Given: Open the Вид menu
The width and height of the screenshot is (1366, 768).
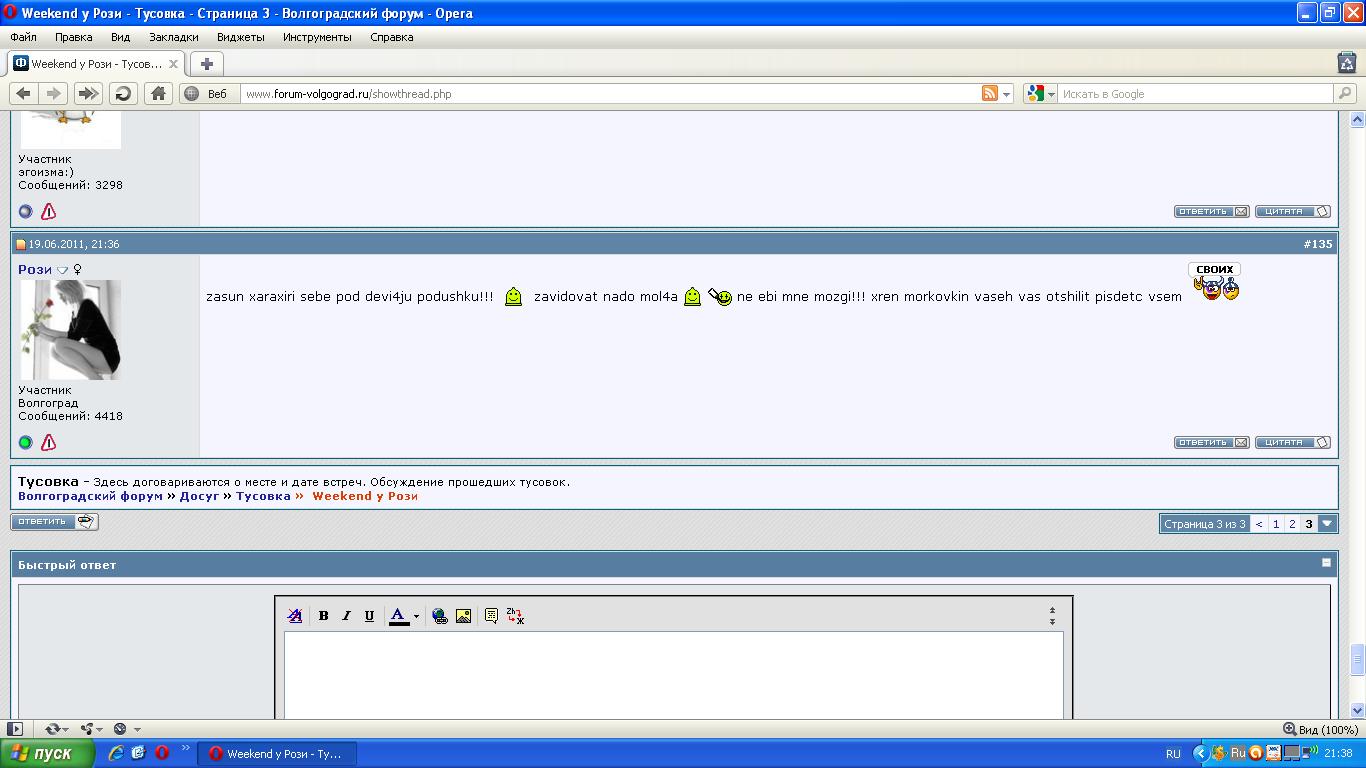Looking at the screenshot, I should tap(120, 37).
